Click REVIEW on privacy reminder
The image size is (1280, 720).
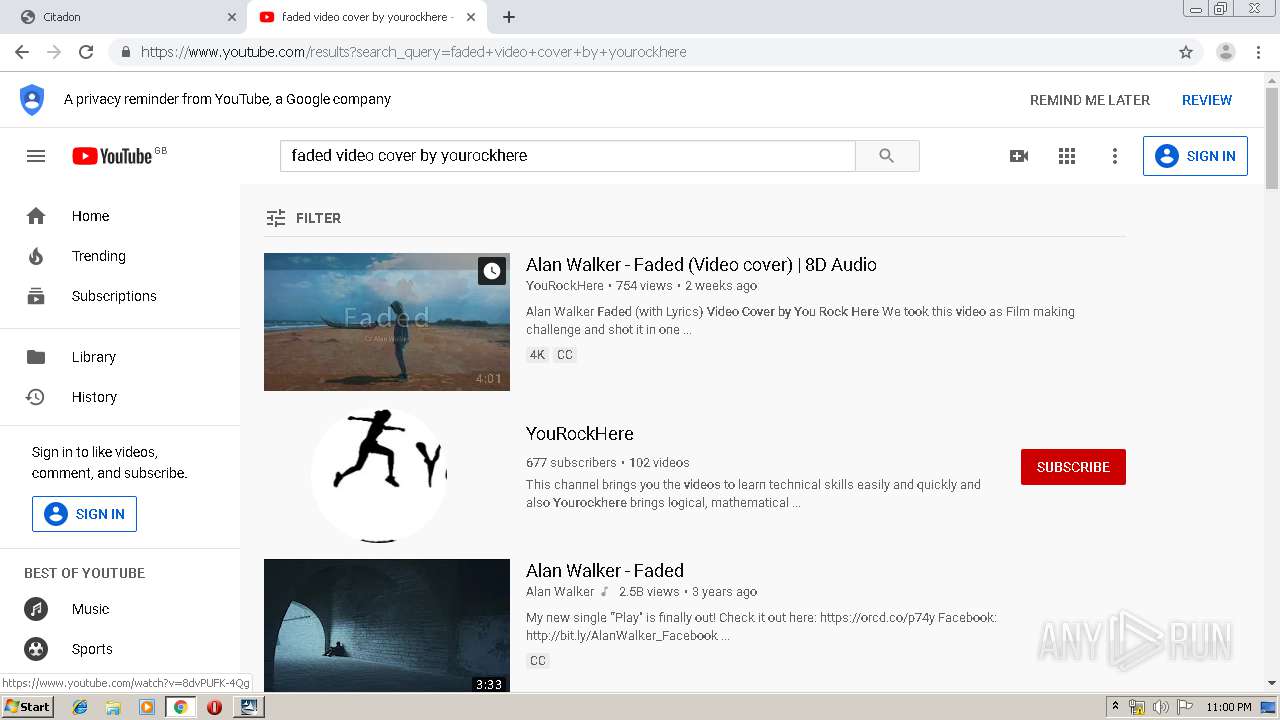click(x=1207, y=100)
